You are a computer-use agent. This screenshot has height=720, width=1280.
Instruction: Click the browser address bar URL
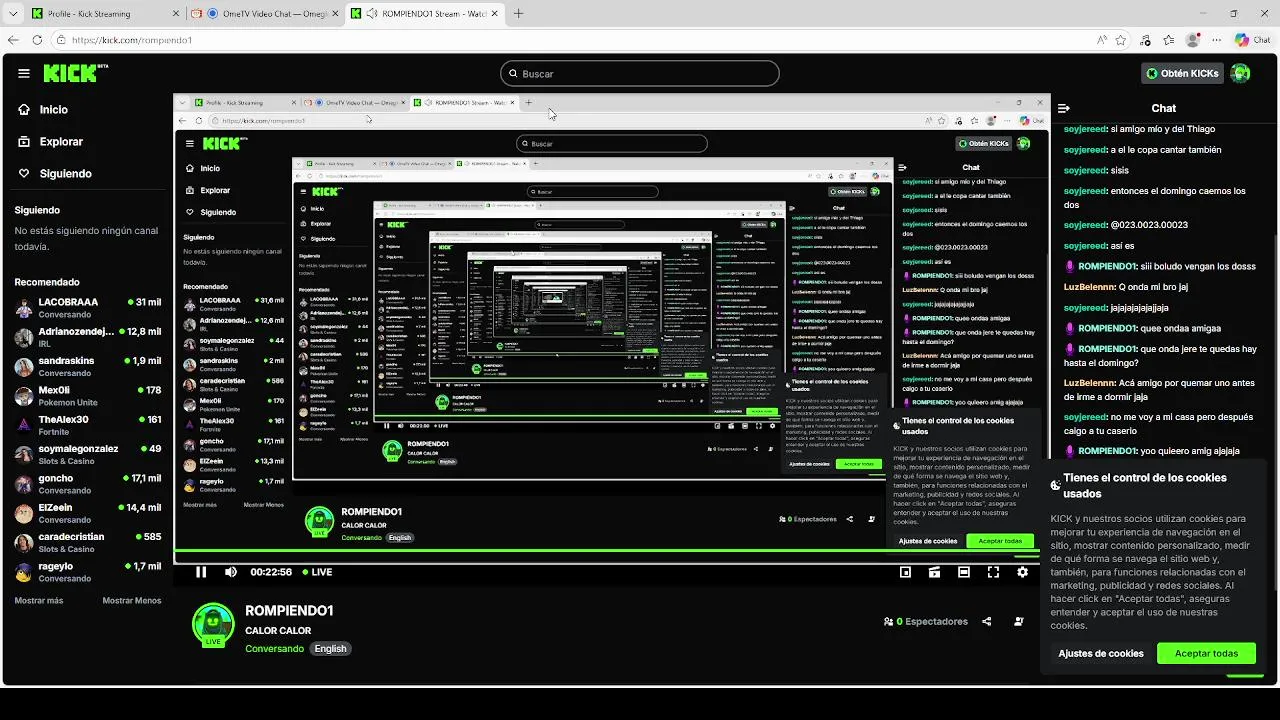[x=131, y=40]
